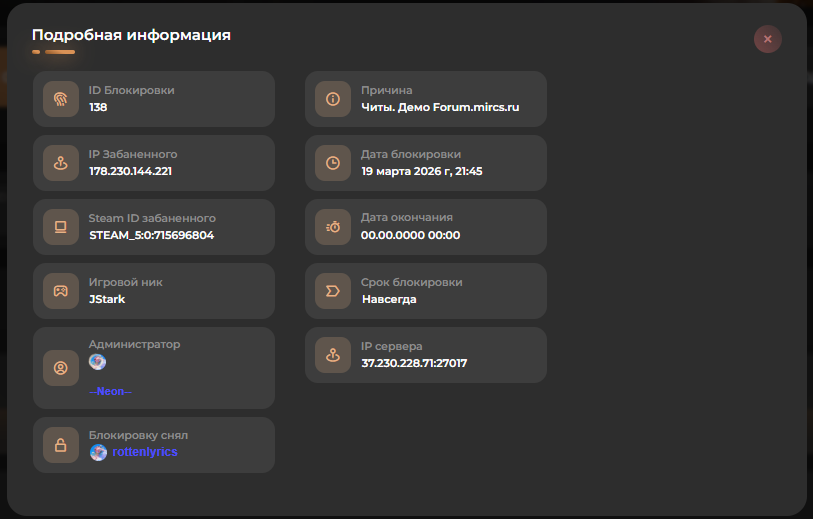Image resolution: width=813 pixels, height=519 pixels.
Task: Open the --Neon-- administrator profile link
Action: [110, 391]
